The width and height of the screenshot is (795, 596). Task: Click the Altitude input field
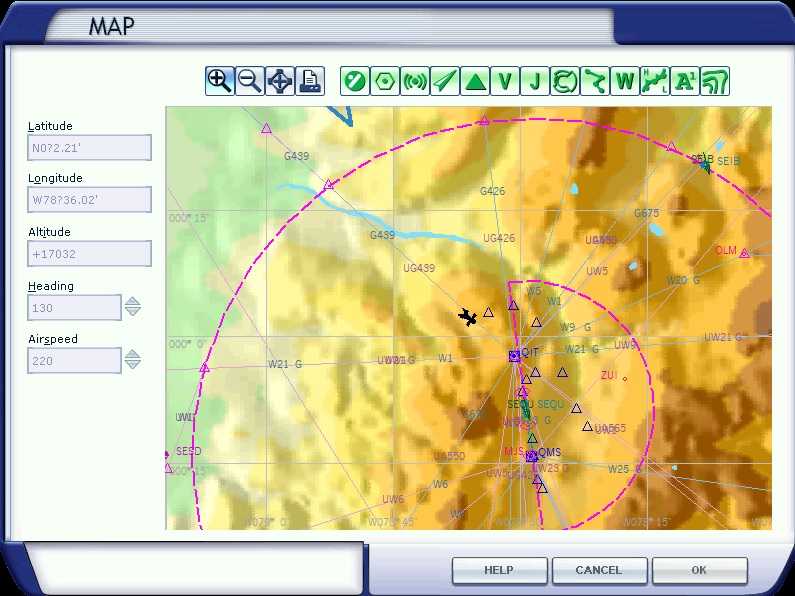pos(90,253)
